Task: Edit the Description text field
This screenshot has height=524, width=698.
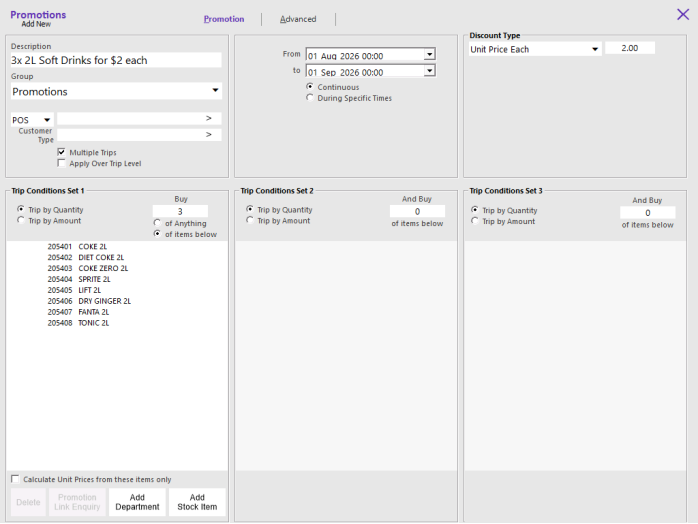Action: click(x=116, y=60)
